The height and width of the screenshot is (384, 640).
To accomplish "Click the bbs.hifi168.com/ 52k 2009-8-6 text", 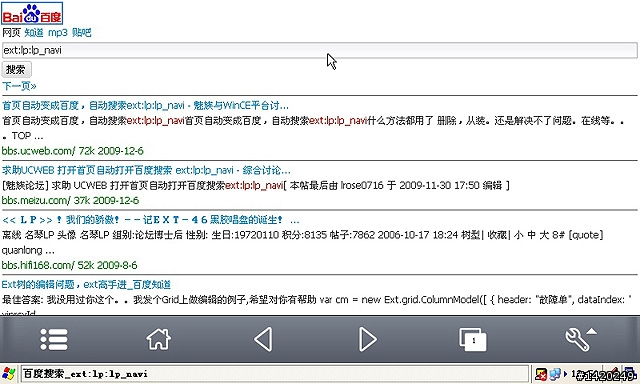I will 69,265.
